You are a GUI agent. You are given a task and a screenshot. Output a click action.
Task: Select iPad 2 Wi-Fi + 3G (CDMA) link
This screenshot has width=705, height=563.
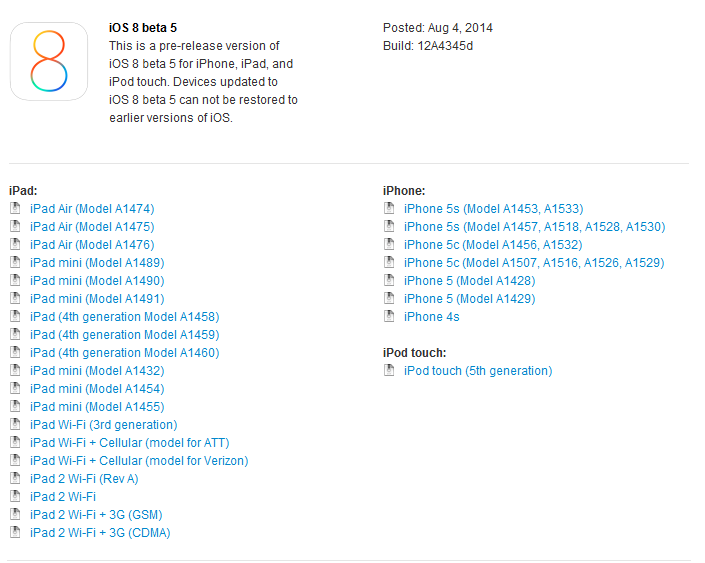[x=100, y=532]
